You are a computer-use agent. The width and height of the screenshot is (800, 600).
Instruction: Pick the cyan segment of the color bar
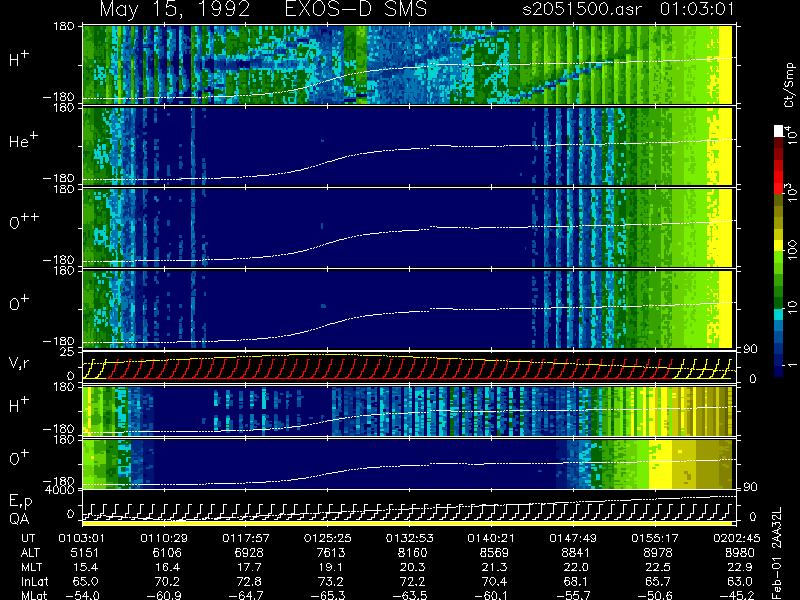coord(779,315)
